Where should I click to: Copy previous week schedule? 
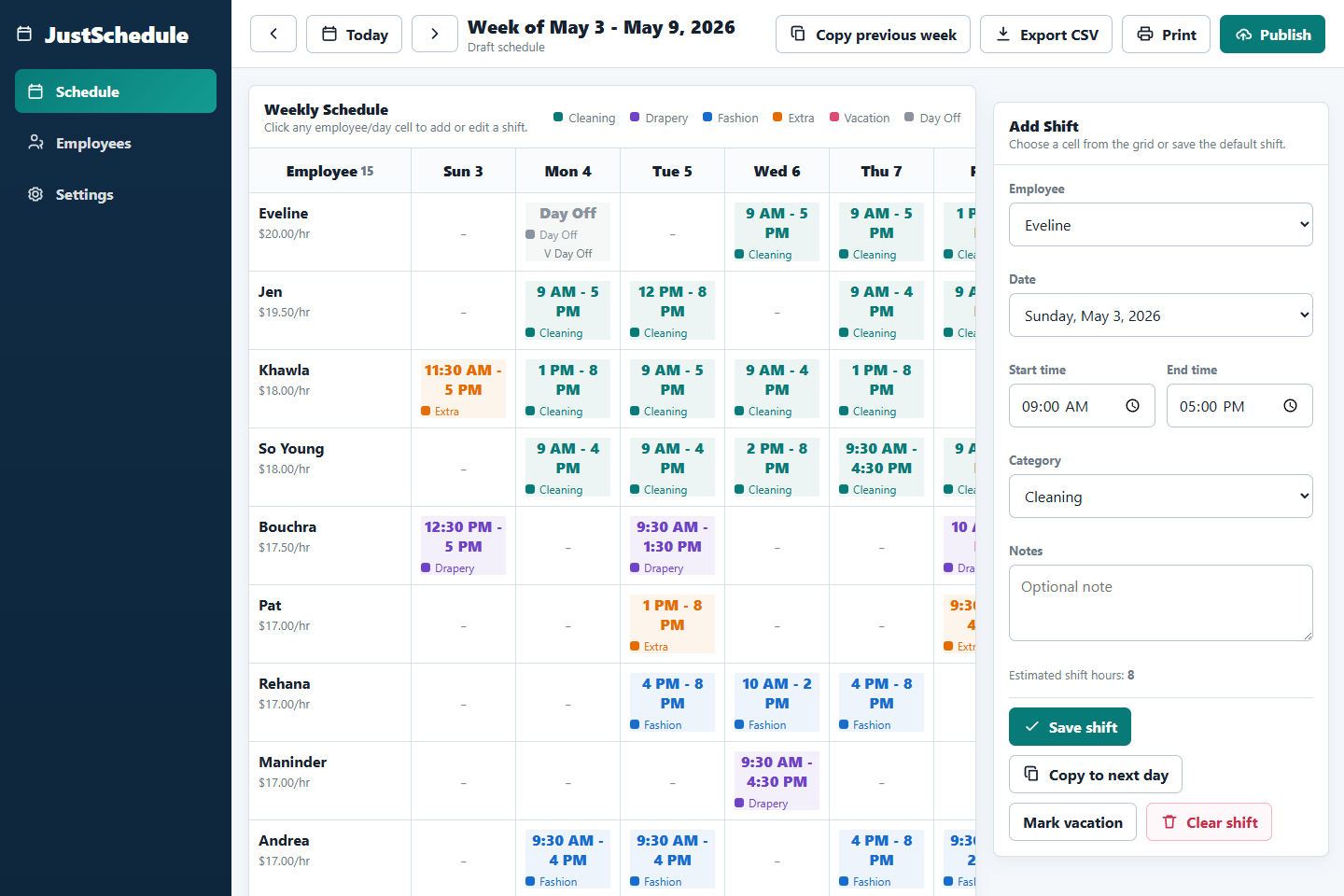[873, 34]
